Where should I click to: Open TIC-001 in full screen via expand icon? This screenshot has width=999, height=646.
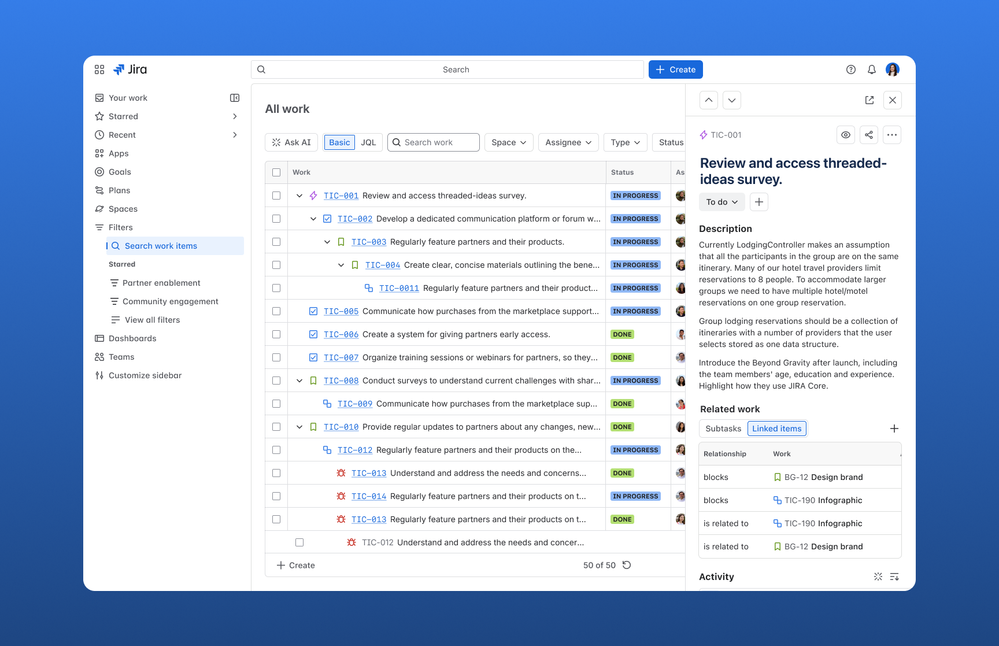[x=869, y=100]
